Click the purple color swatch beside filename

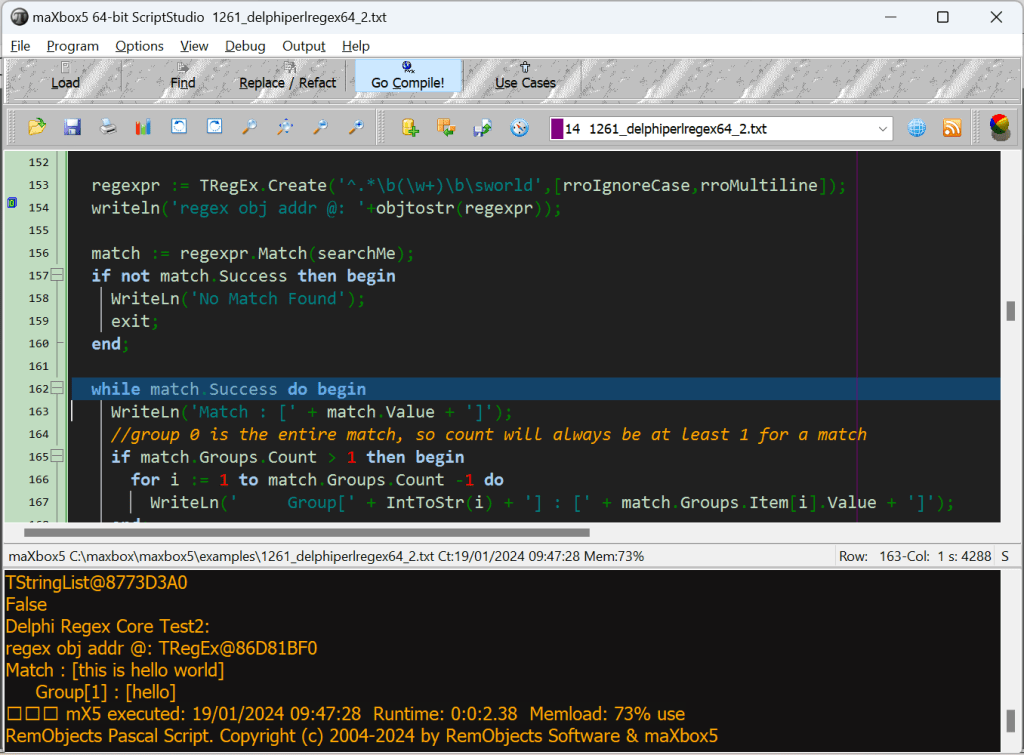(x=556, y=129)
